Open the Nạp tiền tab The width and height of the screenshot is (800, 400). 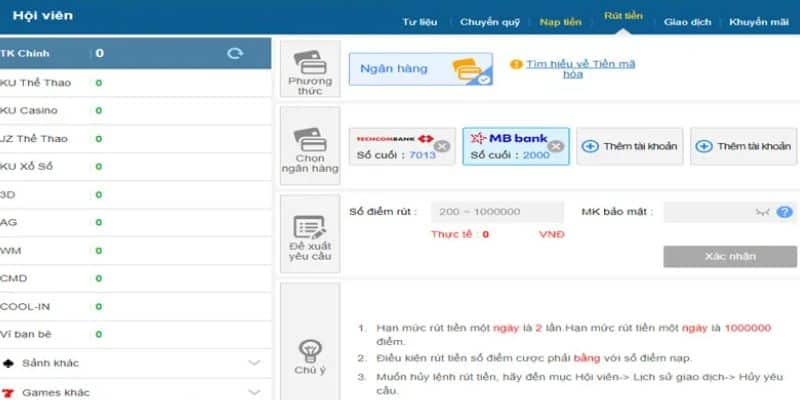click(562, 21)
